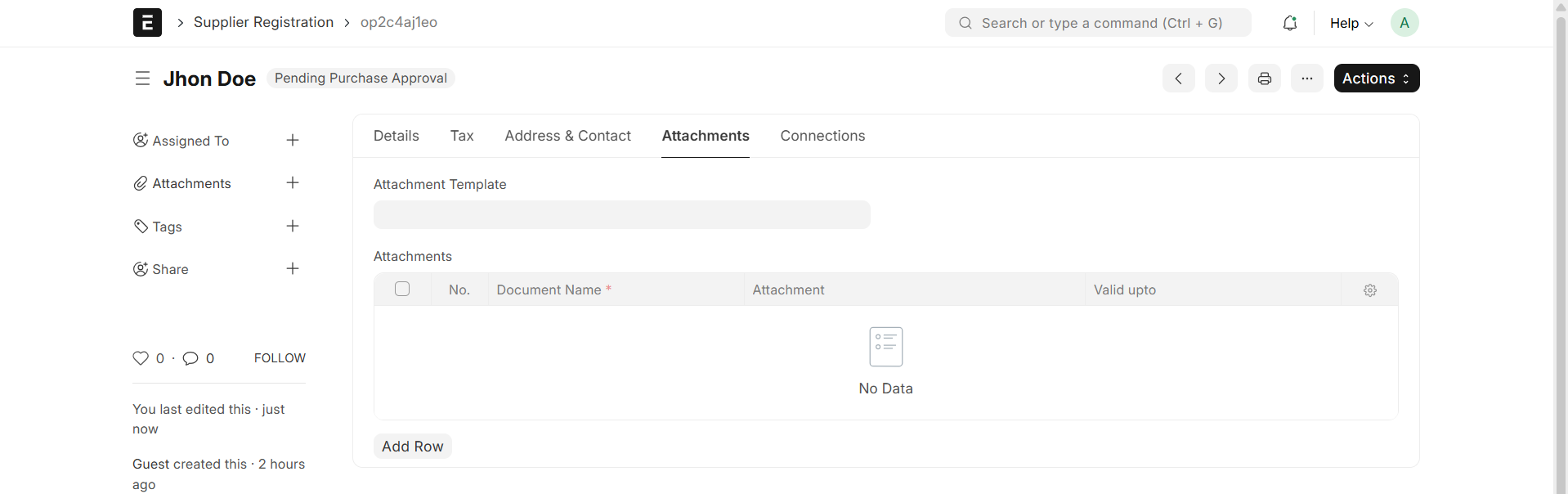The image size is (1568, 494).
Task: Go to next document arrow
Action: pos(1221,79)
